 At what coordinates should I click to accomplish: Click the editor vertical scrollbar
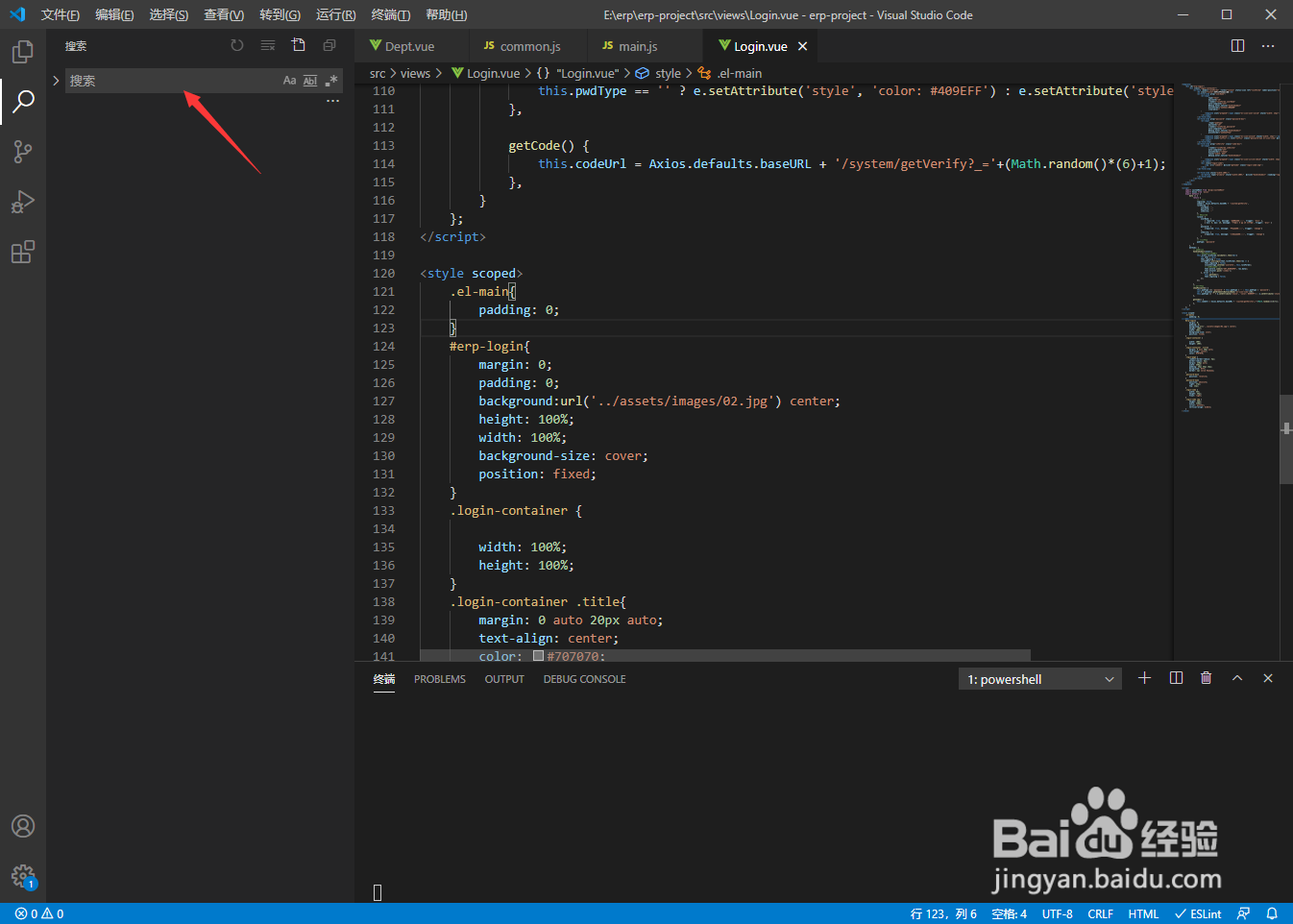[x=1285, y=438]
